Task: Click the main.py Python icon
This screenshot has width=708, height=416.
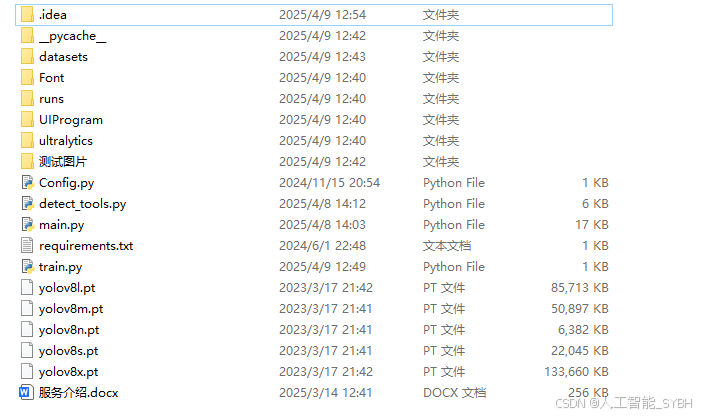Action: tap(26, 225)
